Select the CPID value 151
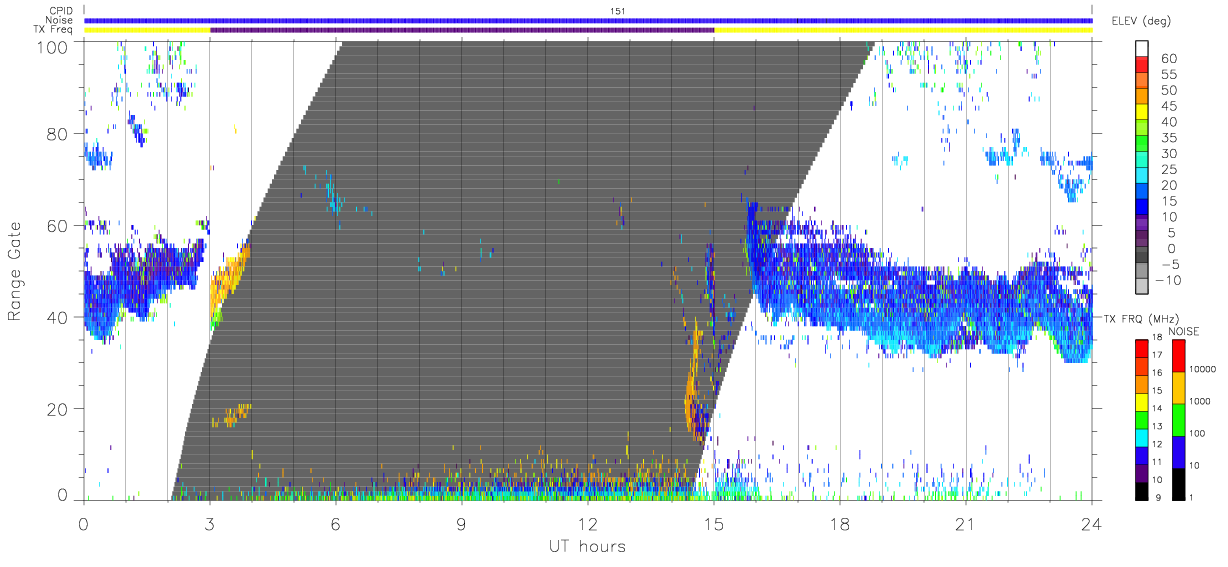This screenshot has height=567, width=1228. click(617, 11)
